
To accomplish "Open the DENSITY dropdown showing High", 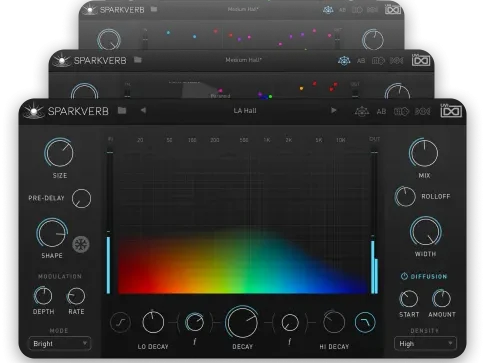I will click(x=425, y=343).
